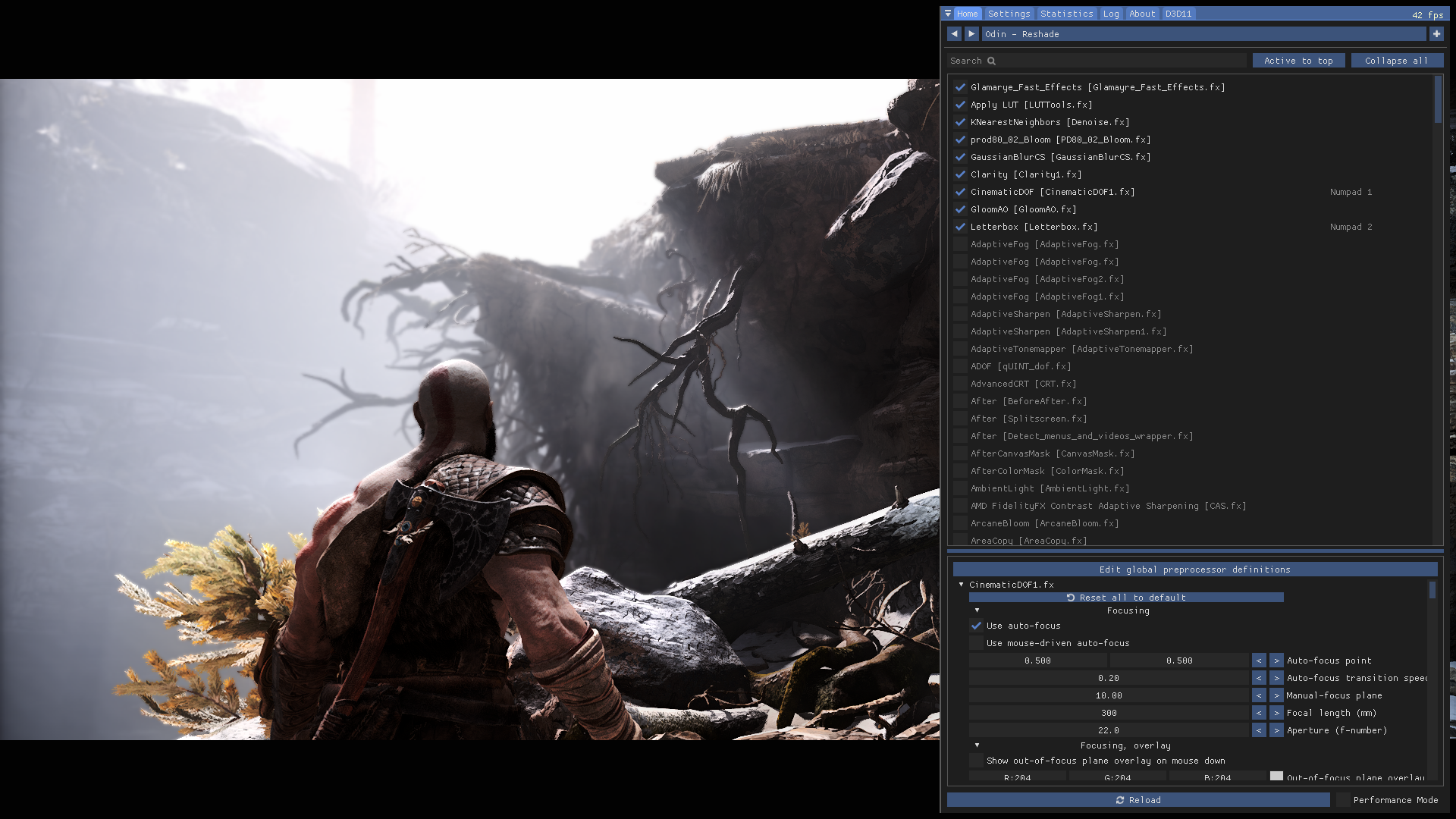Click Auto-focus transition speed 0.20 field
The height and width of the screenshot is (819, 1456).
[x=1109, y=678]
